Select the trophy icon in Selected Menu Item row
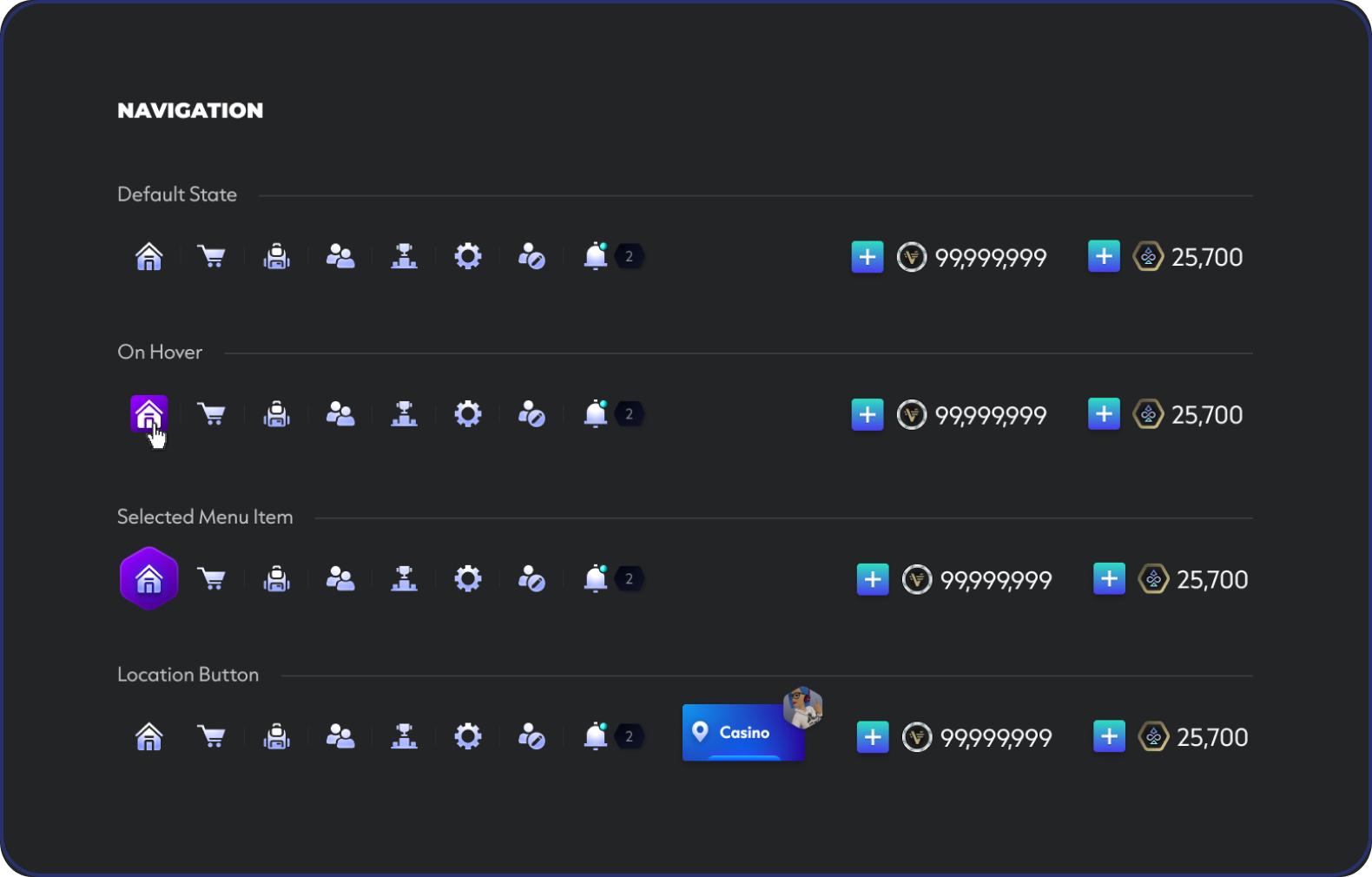Viewport: 1372px width, 877px height. tap(404, 579)
